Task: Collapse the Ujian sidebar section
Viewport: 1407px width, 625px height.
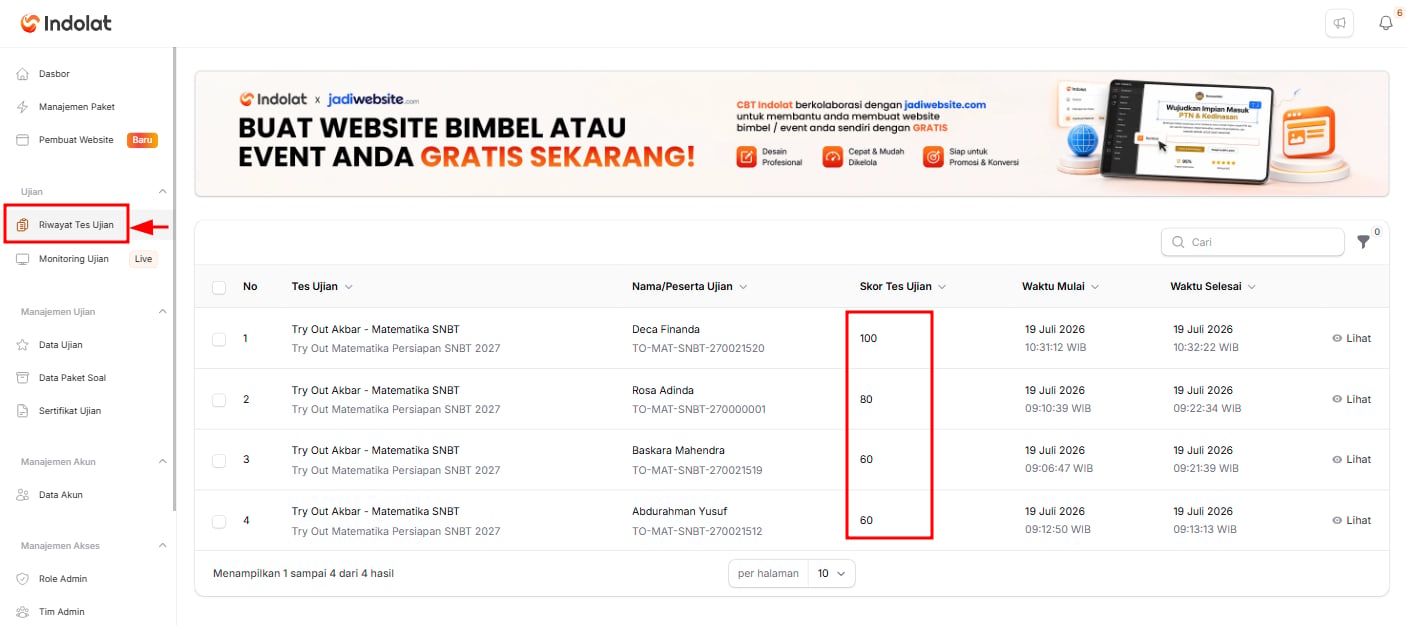Action: coord(163,191)
